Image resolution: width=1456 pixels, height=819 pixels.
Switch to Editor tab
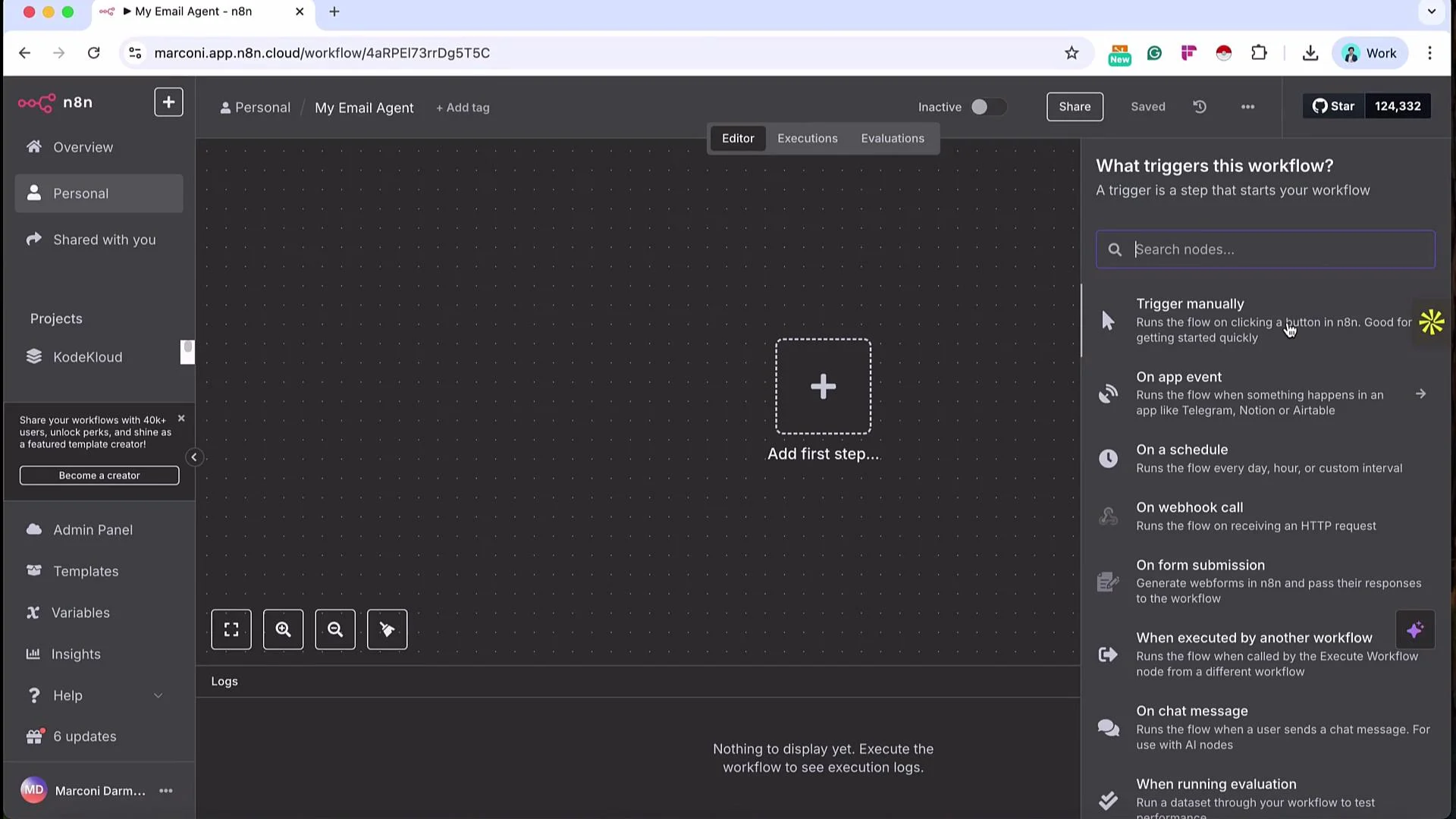738,138
